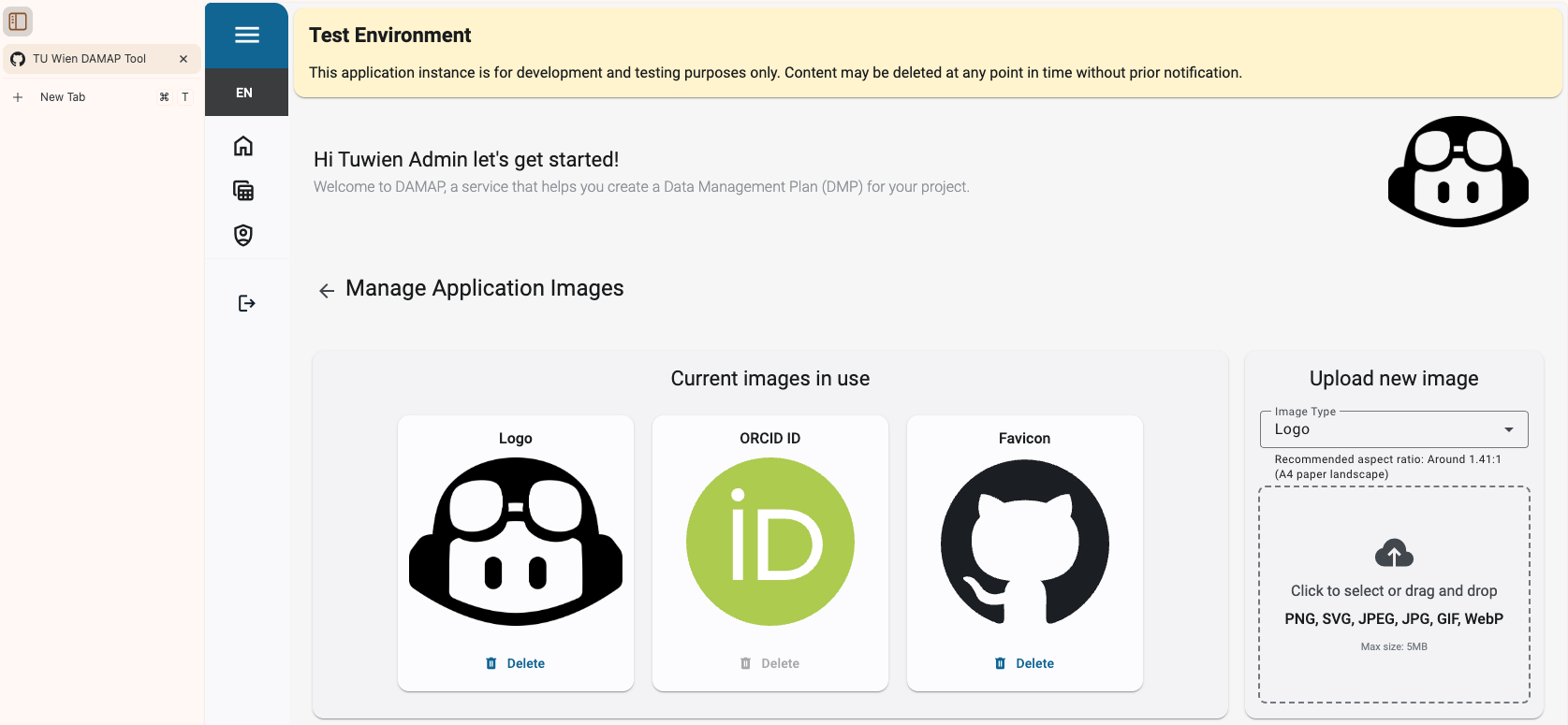Click the 'Manage Application Images' heading
Image resolution: width=1568 pixels, height=725 pixels.
click(x=485, y=288)
